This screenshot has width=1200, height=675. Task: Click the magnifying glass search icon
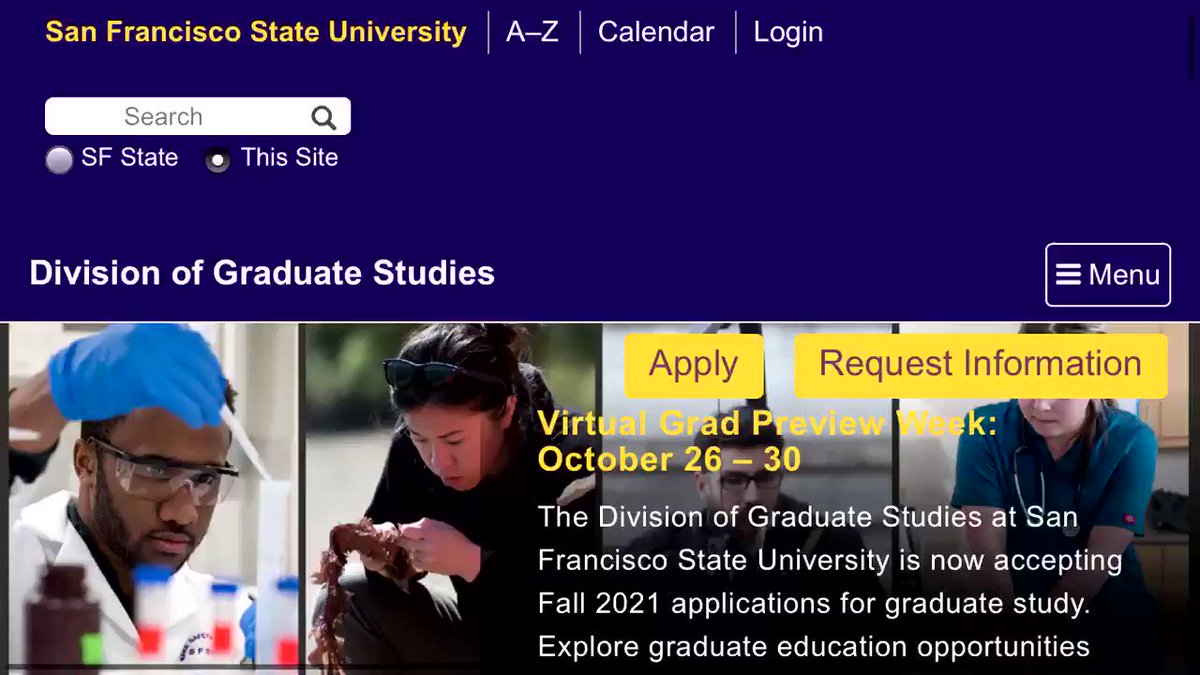click(323, 118)
